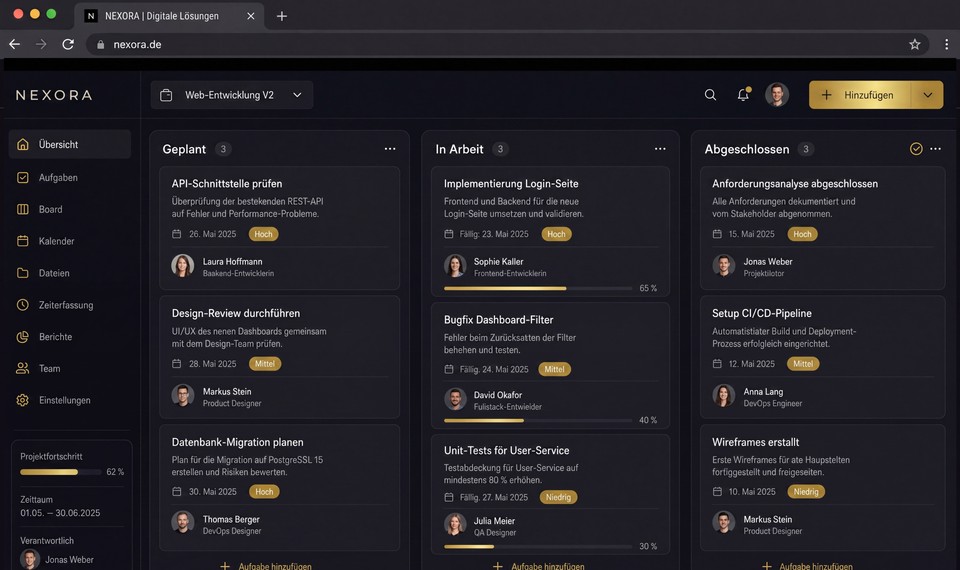This screenshot has height=570, width=960.
Task: Click Mittel tag on Design-Review card
Action: pyautogui.click(x=264, y=364)
